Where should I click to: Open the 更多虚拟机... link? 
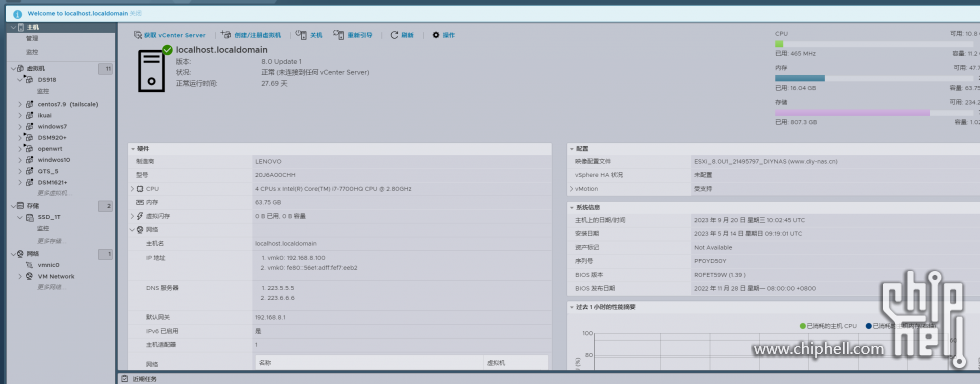53,193
